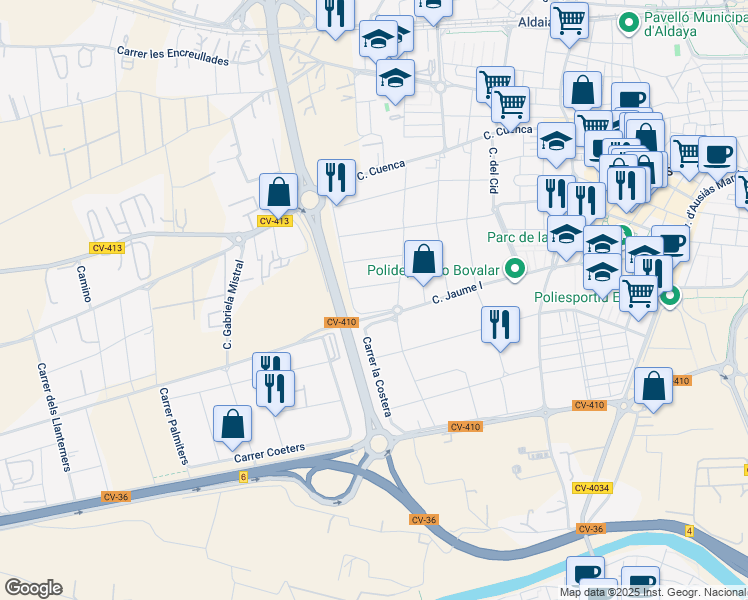748x600 pixels.
Task: Select the shopping bag marker above Carrer Coeters
Action: 232,423
